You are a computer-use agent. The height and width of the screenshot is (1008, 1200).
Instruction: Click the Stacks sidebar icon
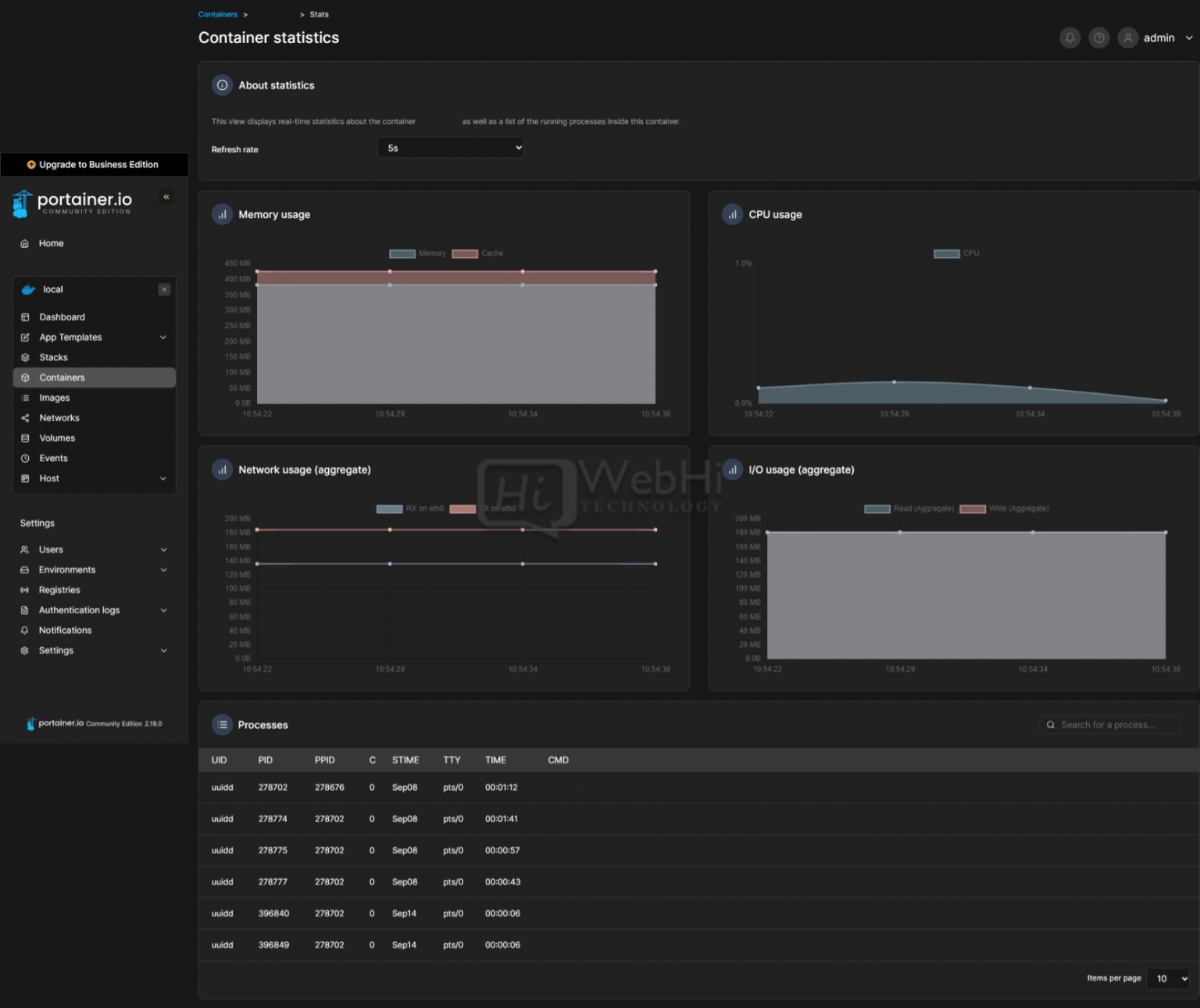26,357
